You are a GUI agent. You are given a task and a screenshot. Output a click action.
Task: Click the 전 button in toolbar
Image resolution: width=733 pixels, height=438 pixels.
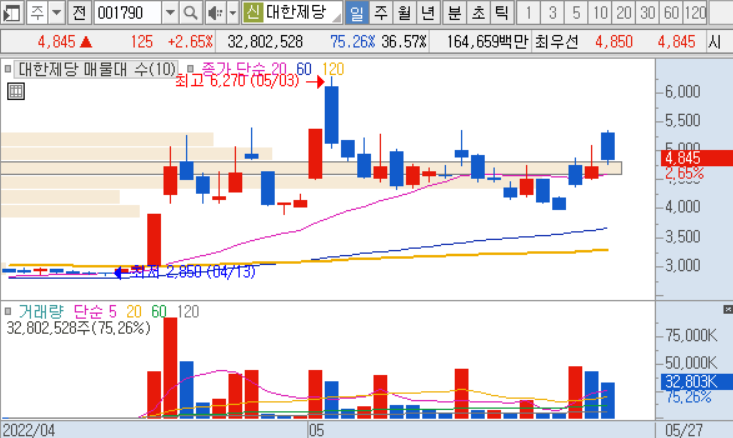(79, 13)
